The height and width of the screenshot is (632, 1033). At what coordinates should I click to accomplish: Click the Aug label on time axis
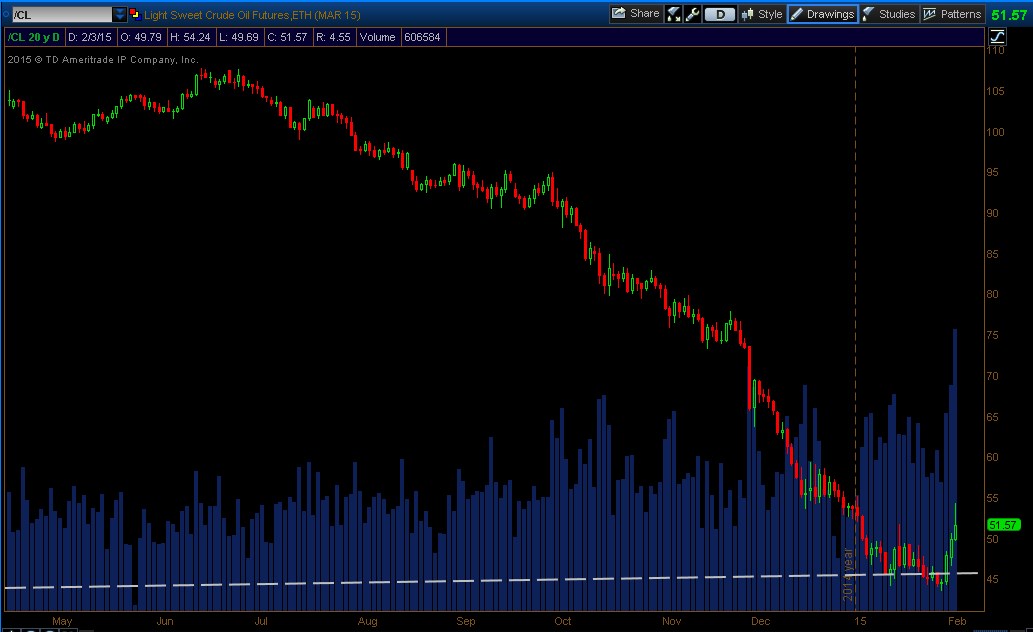(x=368, y=621)
